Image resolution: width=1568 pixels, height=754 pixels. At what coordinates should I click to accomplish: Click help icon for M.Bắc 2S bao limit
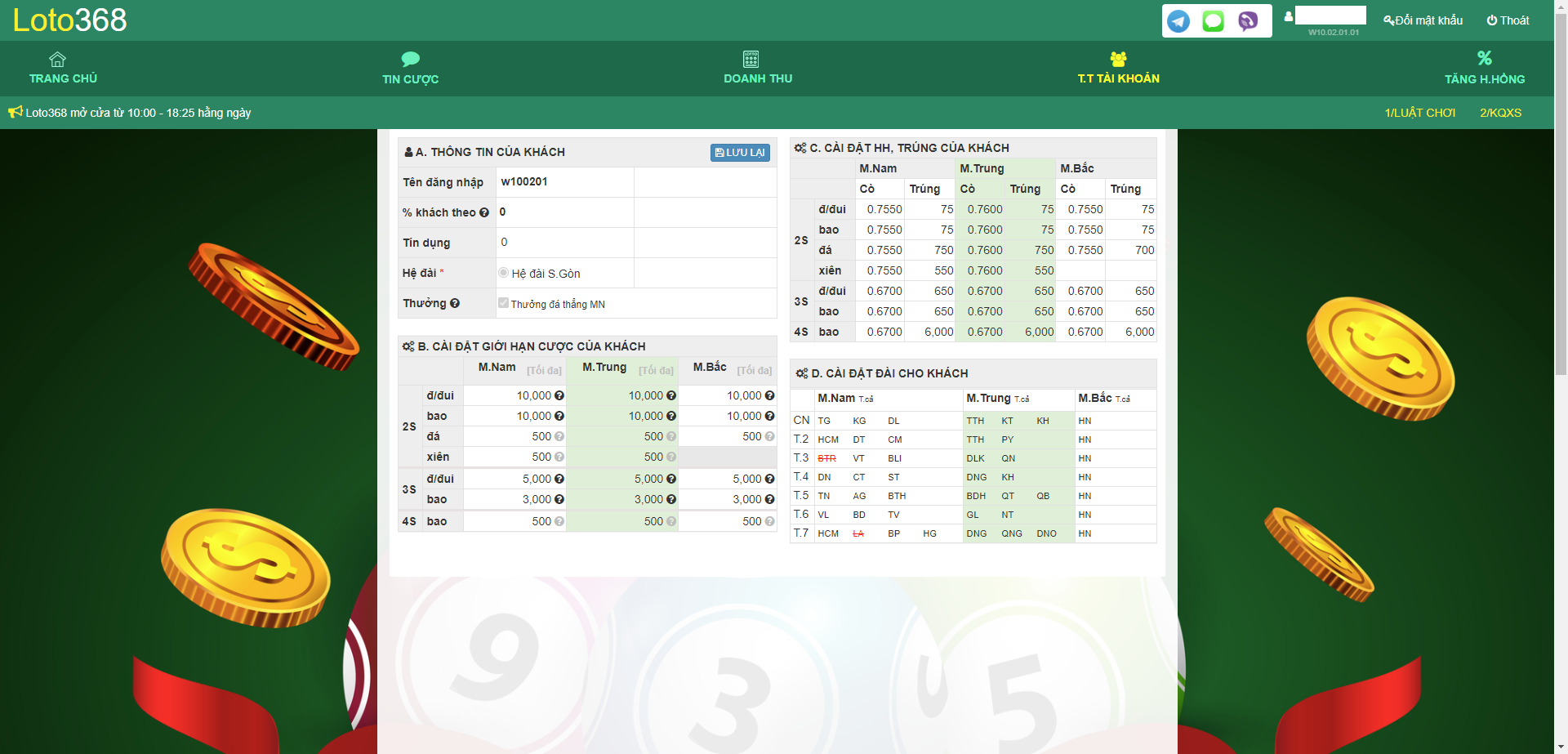pyautogui.click(x=769, y=416)
